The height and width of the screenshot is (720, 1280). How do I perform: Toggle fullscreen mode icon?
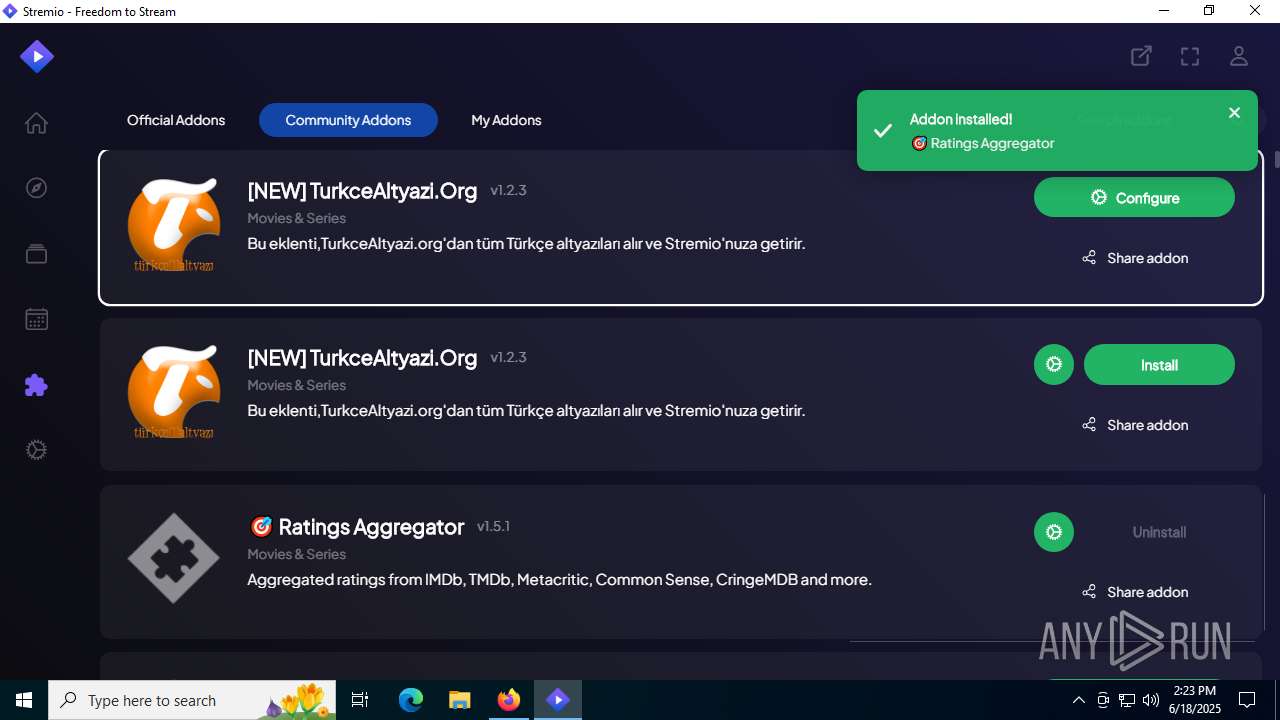[x=1190, y=56]
